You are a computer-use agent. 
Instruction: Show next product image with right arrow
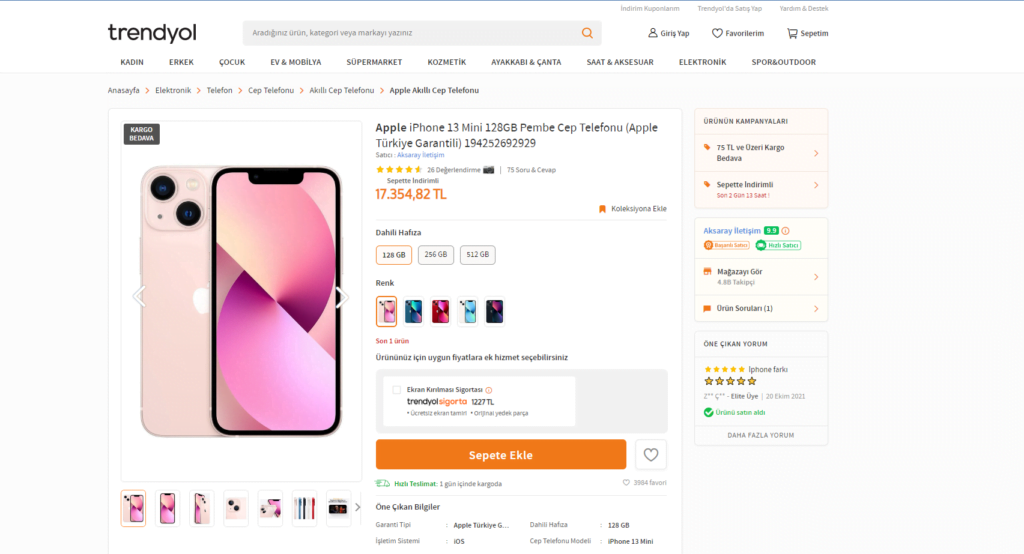(x=341, y=296)
